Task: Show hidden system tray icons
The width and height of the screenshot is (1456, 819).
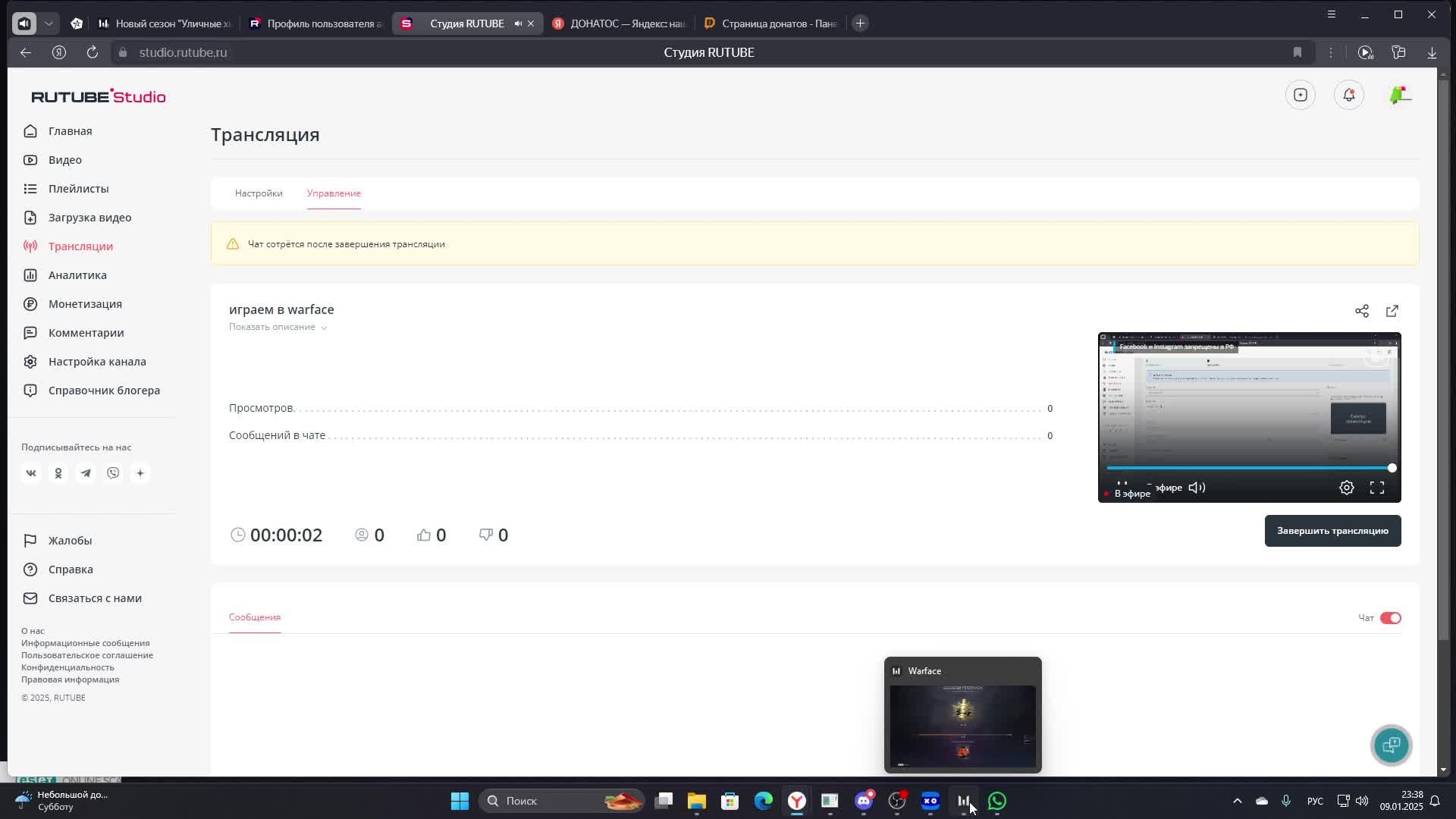Action: (1237, 801)
